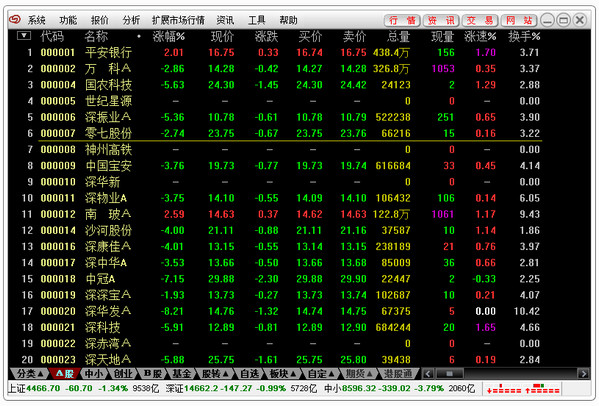Expand the 板块▲ tab menu
599x406 pixels.
[x=283, y=374]
